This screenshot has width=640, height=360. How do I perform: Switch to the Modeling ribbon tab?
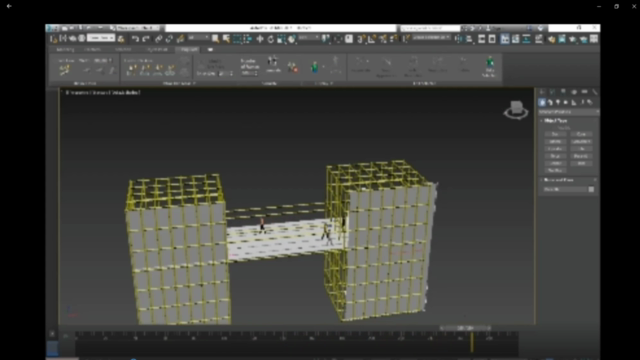click(65, 49)
